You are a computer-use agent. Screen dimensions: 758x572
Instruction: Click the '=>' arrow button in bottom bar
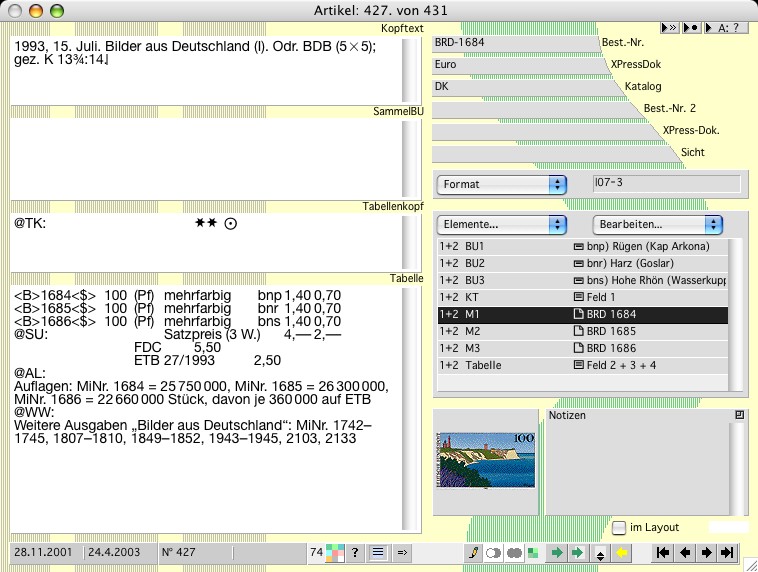pyautogui.click(x=403, y=551)
